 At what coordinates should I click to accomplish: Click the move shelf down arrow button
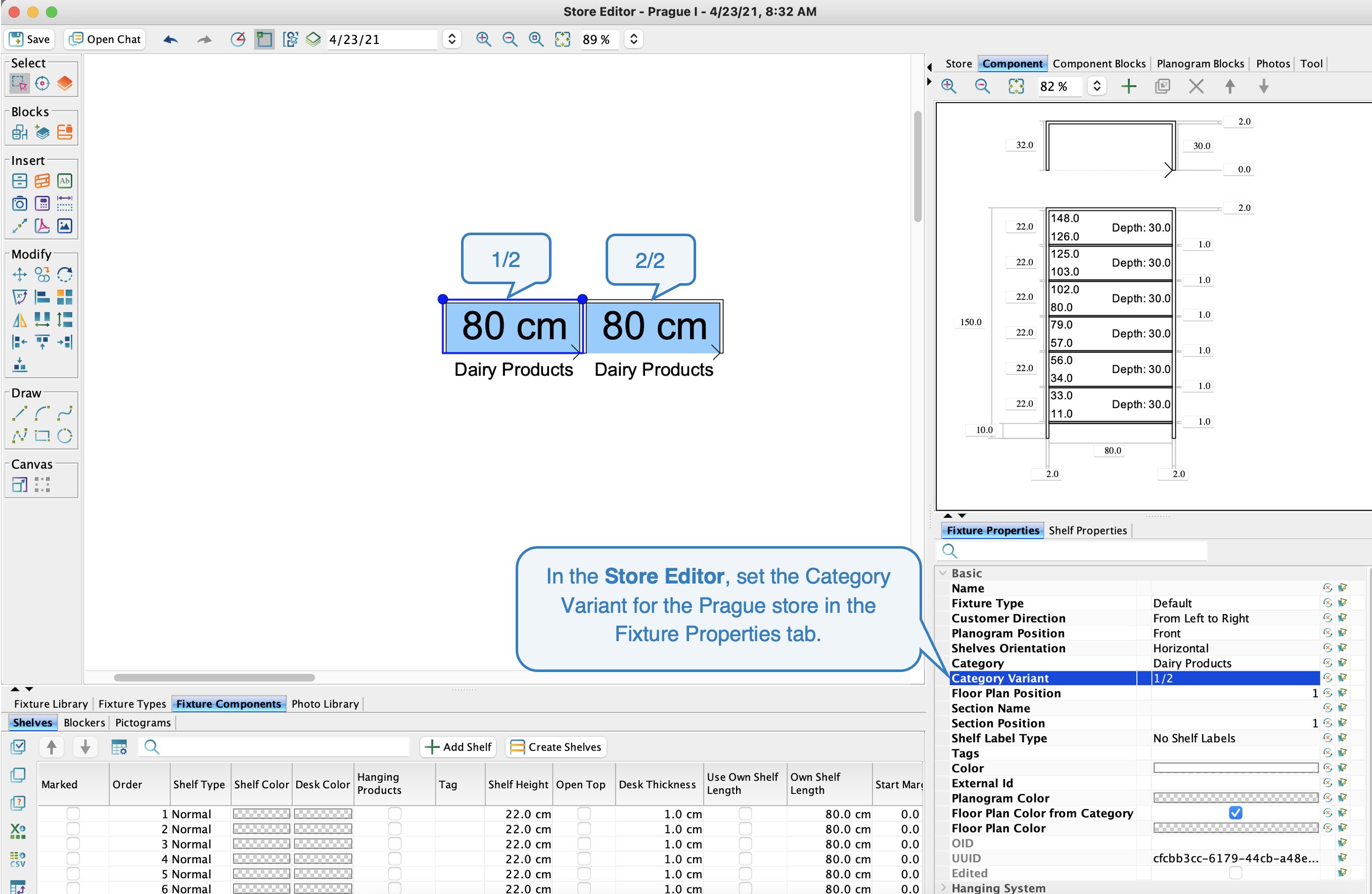pyautogui.click(x=85, y=746)
